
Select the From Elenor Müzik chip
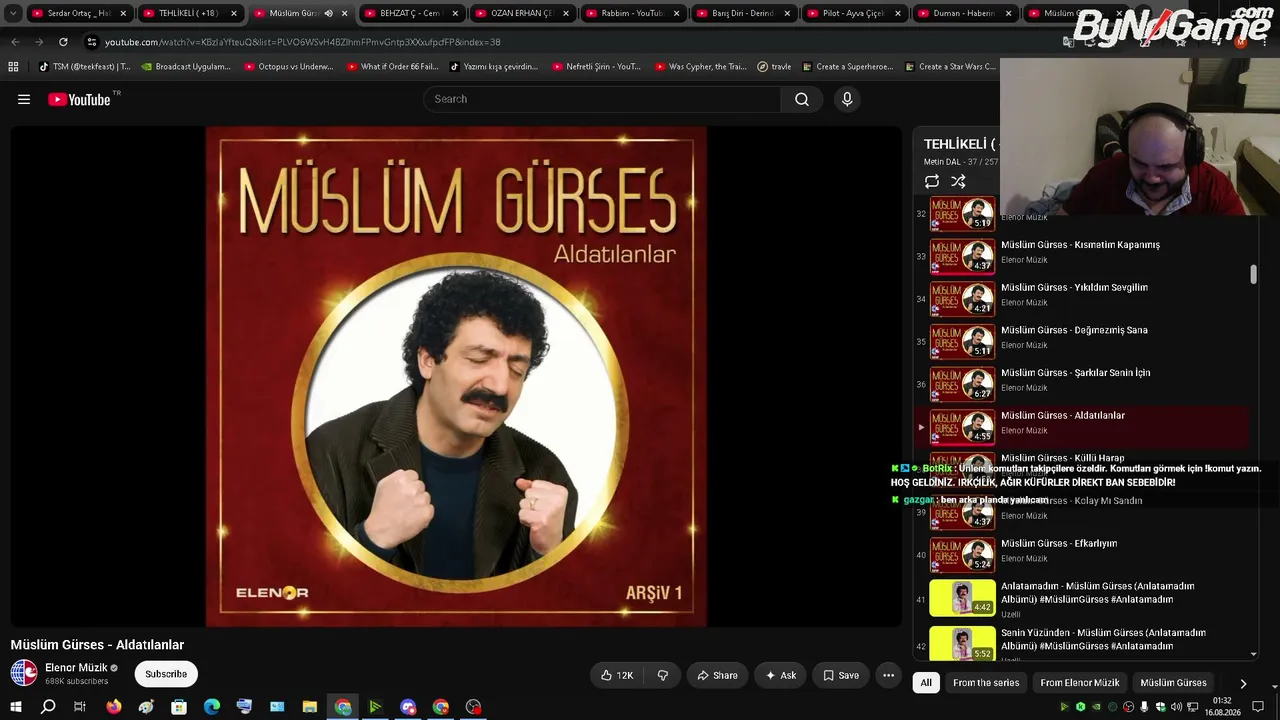pyautogui.click(x=1080, y=683)
